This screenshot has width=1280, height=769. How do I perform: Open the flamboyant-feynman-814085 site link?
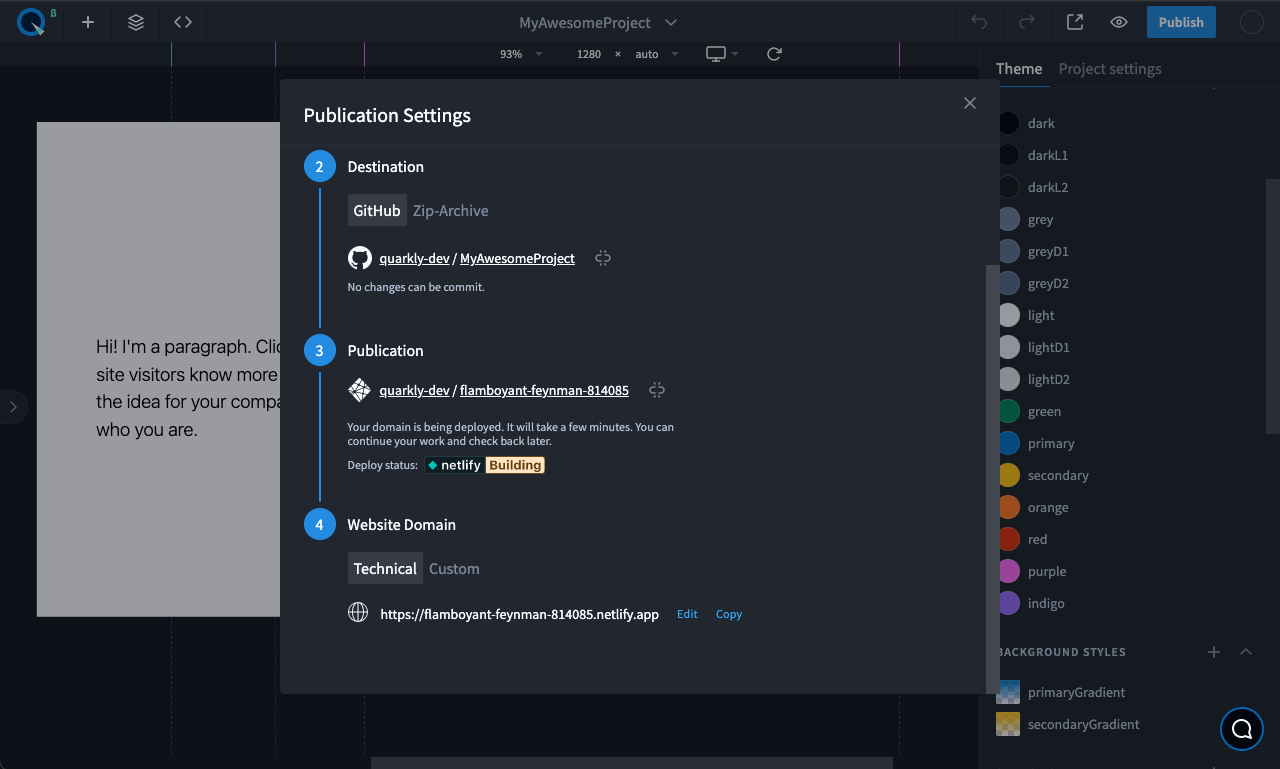click(x=544, y=390)
